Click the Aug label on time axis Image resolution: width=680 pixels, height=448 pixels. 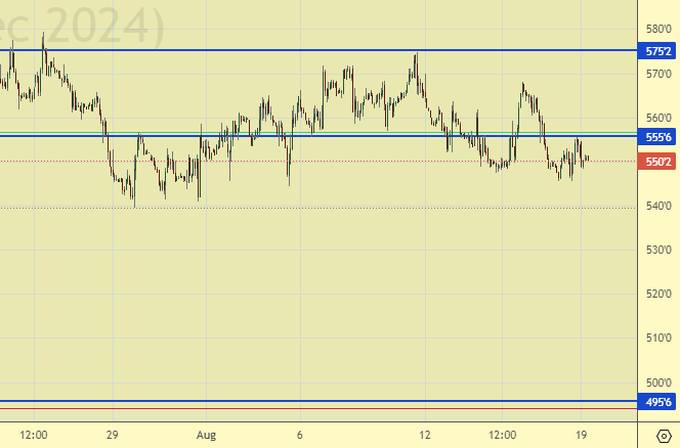pos(206,436)
